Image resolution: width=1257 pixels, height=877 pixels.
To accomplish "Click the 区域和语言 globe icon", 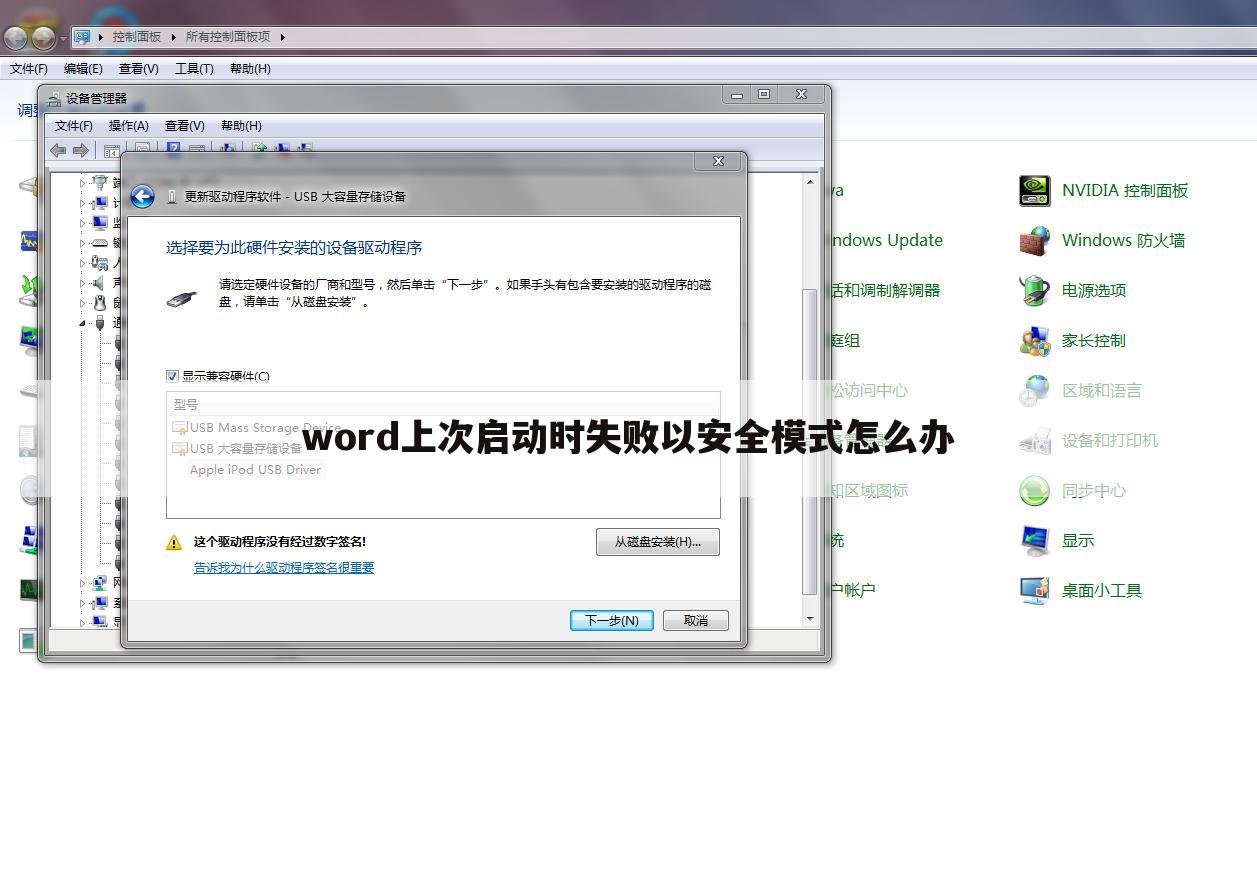I will pyautogui.click(x=1034, y=390).
